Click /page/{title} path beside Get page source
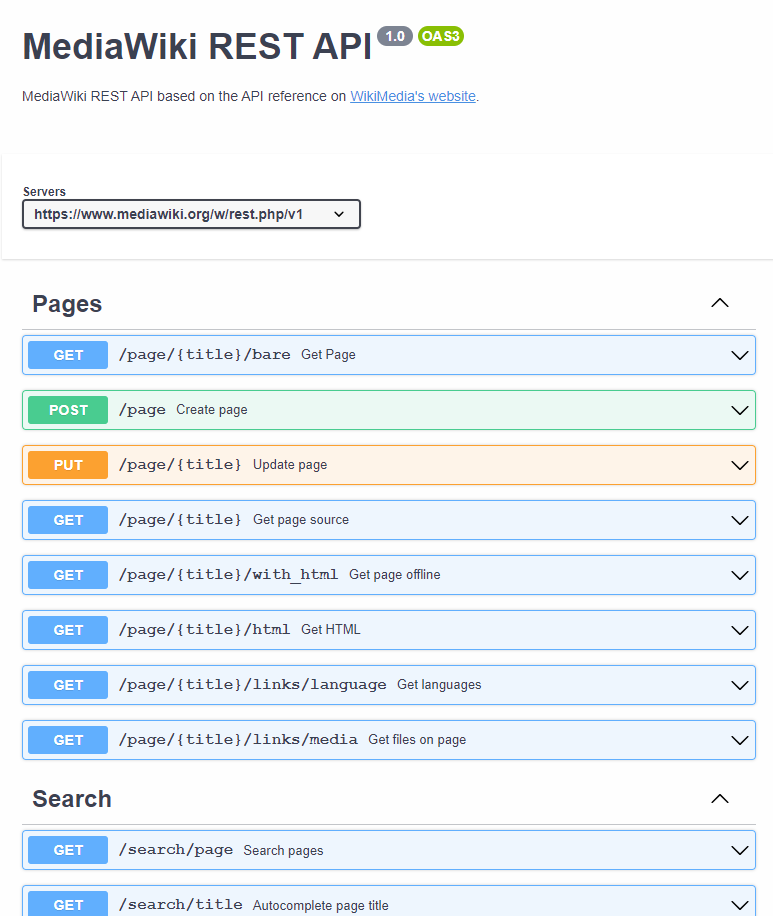 pyautogui.click(x=180, y=519)
